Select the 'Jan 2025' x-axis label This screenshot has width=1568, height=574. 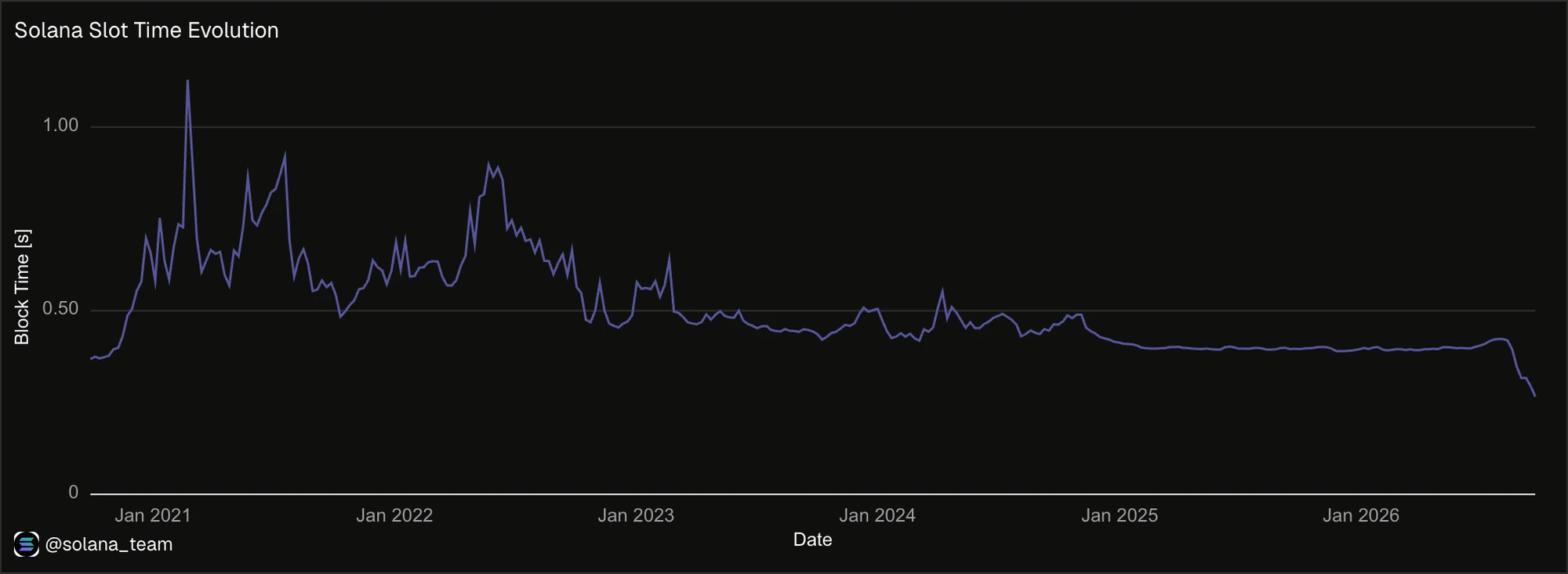1120,515
